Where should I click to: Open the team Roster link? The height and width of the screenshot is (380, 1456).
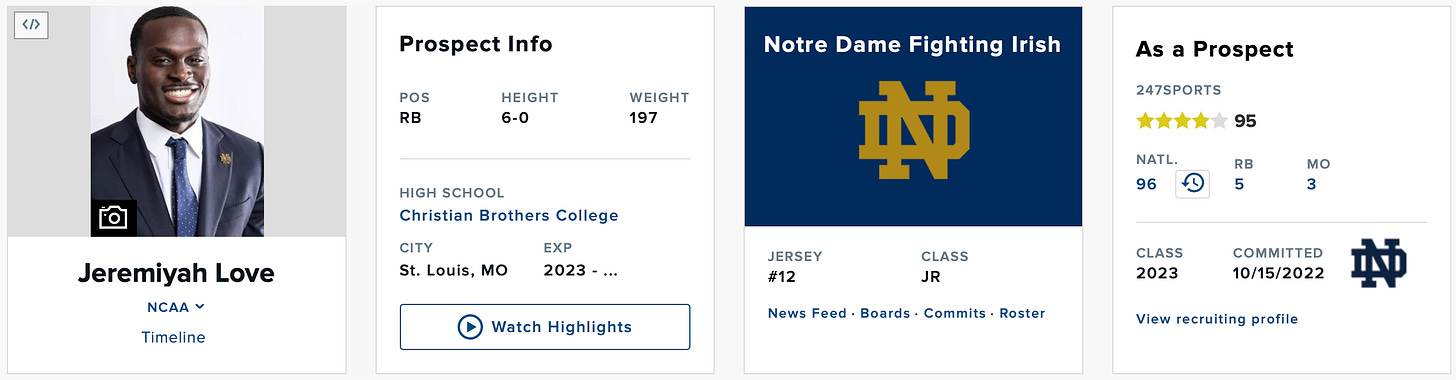click(x=1022, y=313)
